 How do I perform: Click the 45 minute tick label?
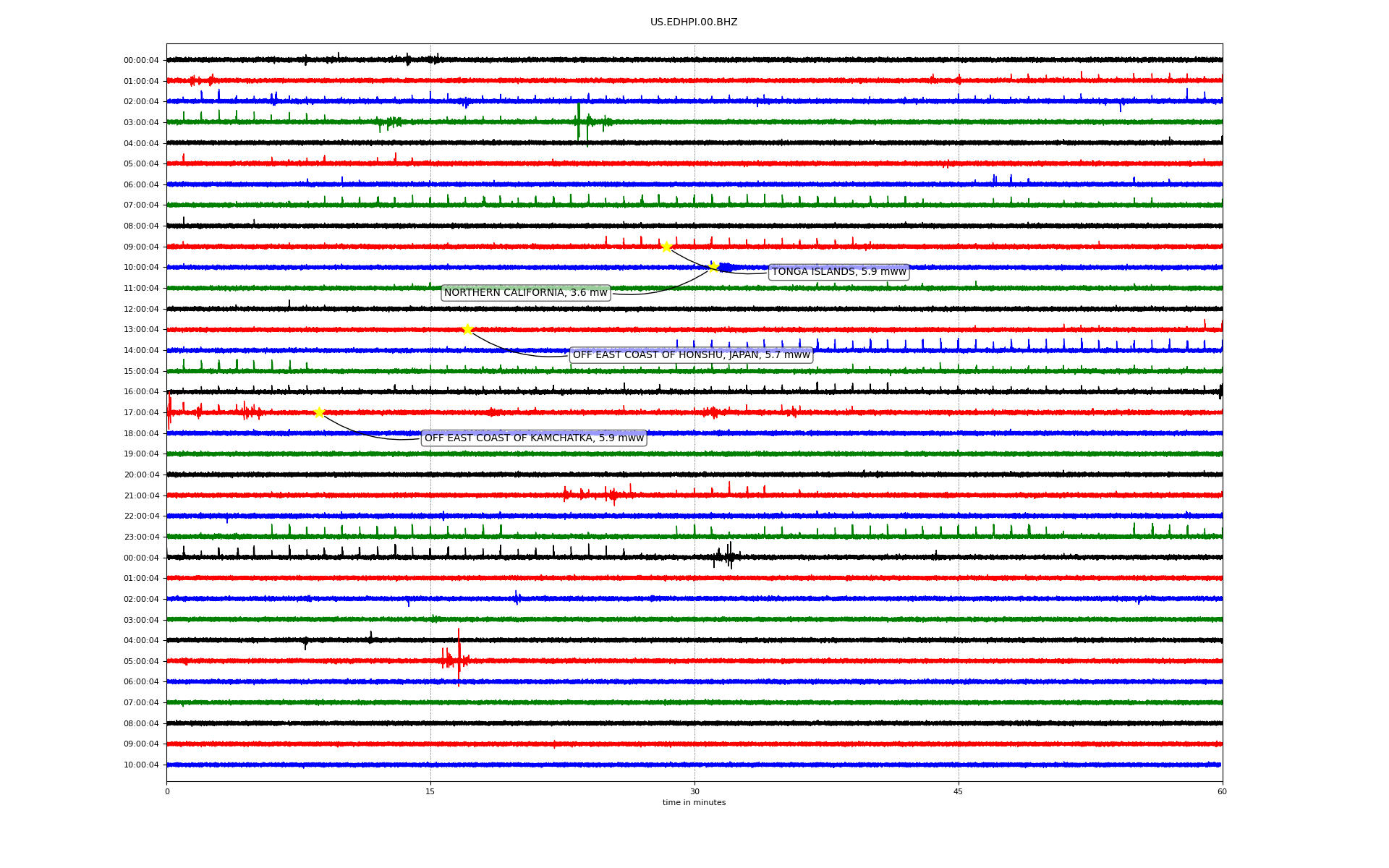[x=959, y=791]
